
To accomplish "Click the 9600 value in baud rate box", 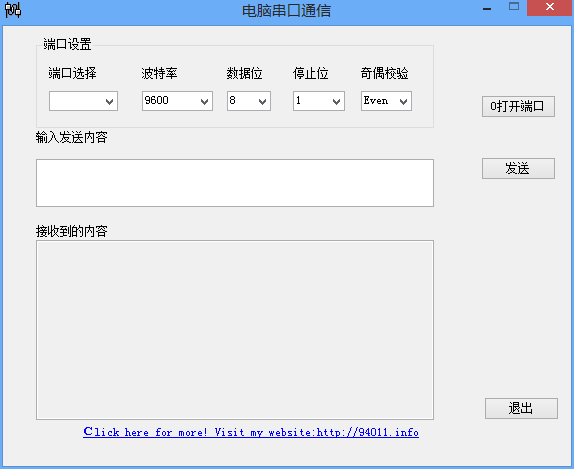I will click(157, 100).
